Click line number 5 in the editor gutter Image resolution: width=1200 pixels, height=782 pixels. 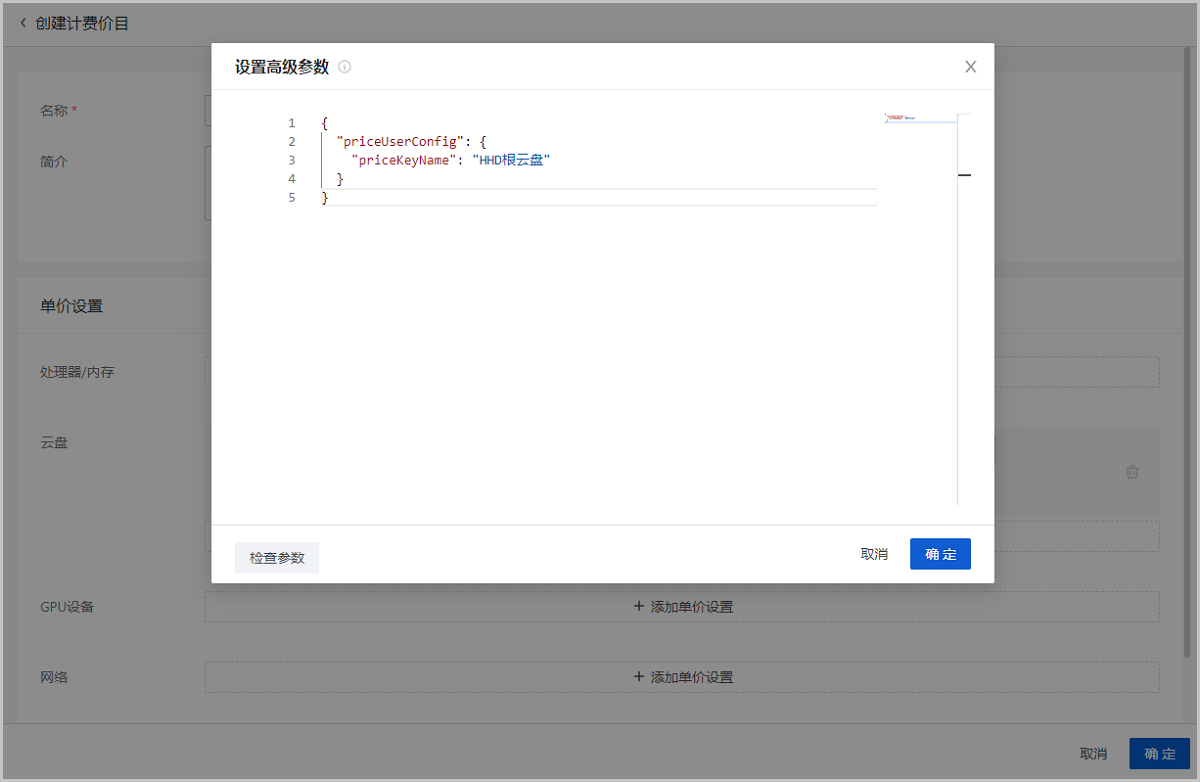[x=291, y=198]
